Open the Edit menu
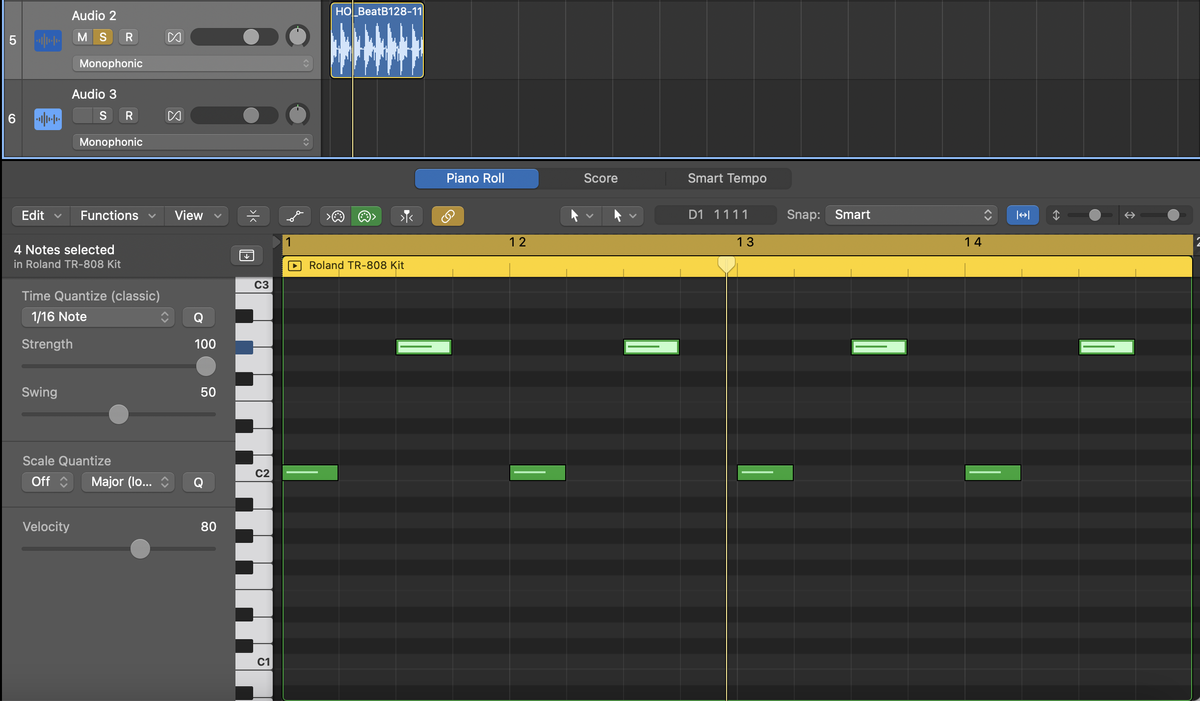This screenshot has width=1200, height=701. (41, 215)
